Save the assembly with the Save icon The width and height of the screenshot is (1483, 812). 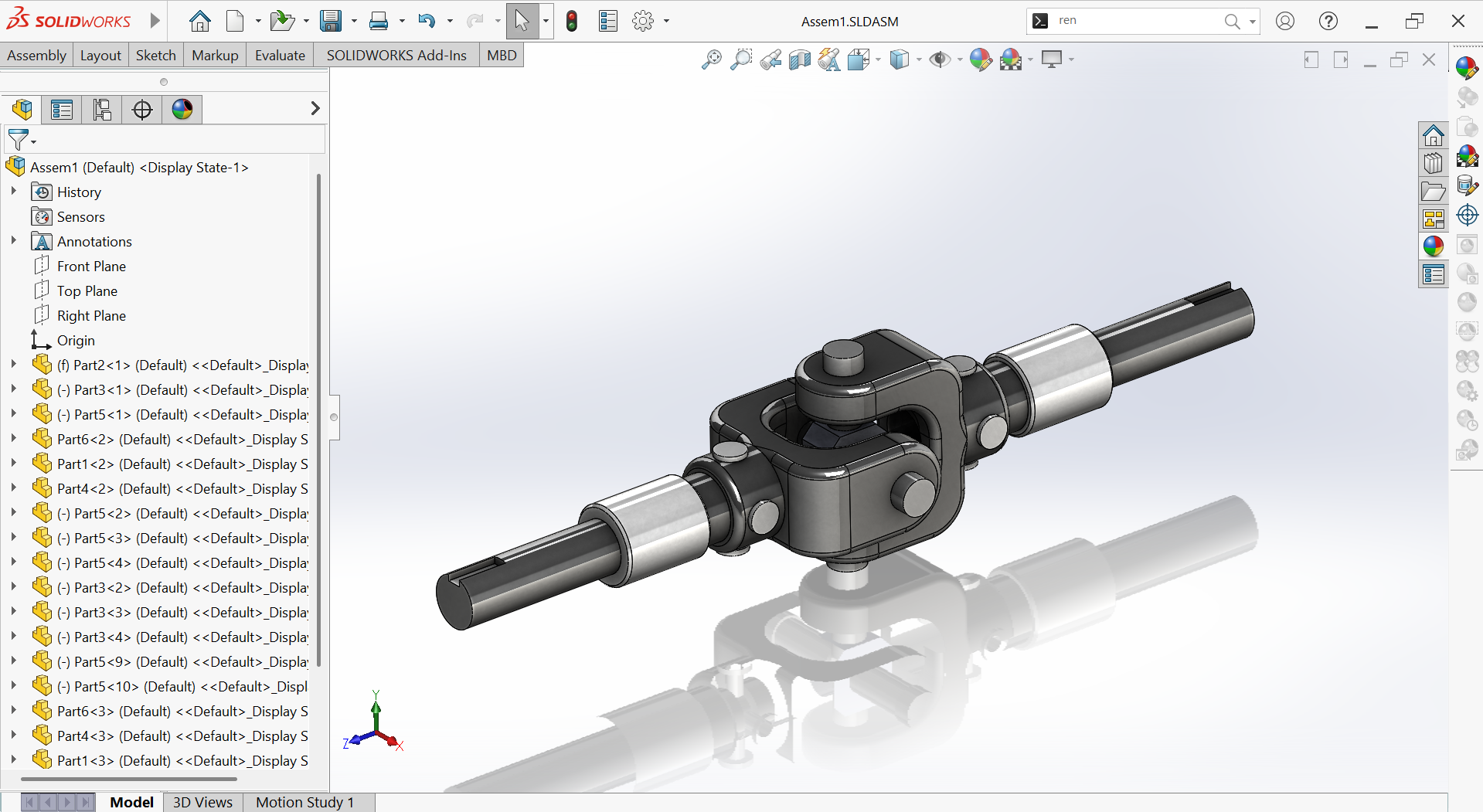[x=331, y=21]
